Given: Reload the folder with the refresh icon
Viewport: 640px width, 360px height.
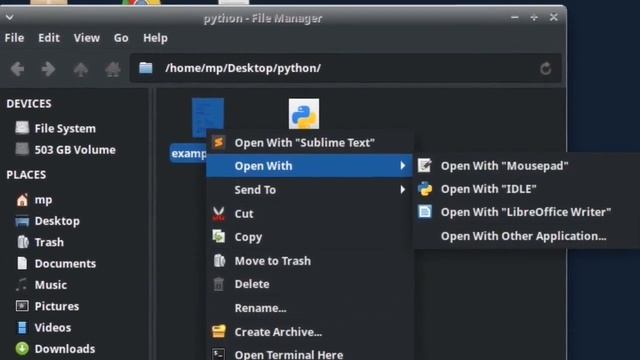Looking at the screenshot, I should (545, 68).
